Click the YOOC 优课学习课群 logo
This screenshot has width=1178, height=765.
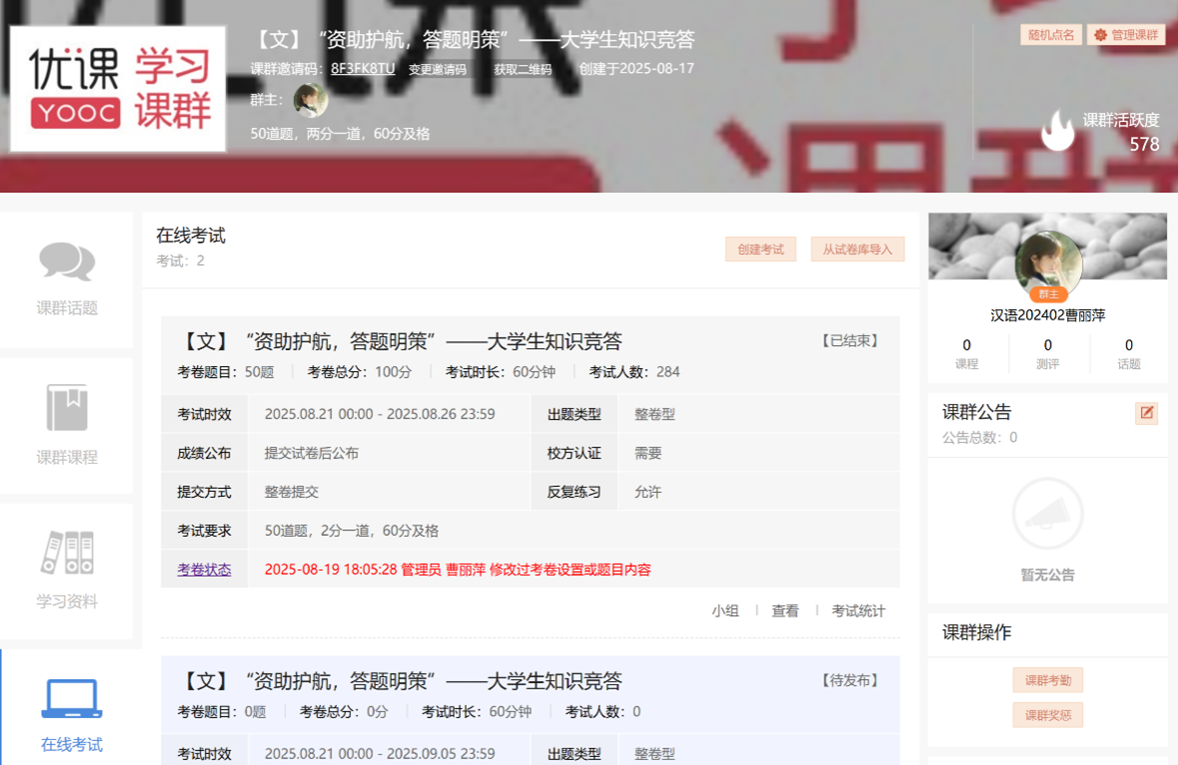[118, 89]
